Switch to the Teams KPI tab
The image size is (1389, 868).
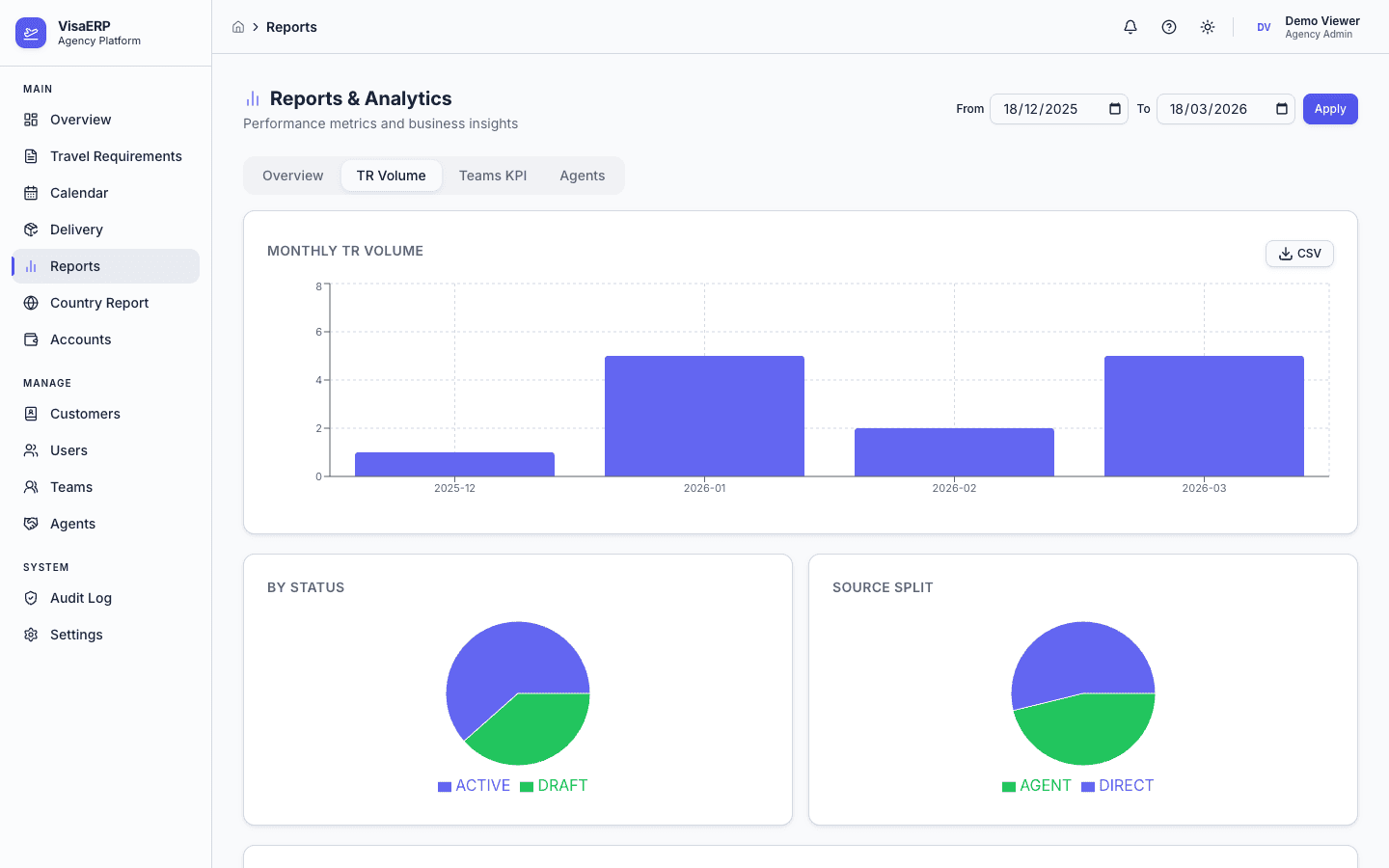(x=492, y=175)
